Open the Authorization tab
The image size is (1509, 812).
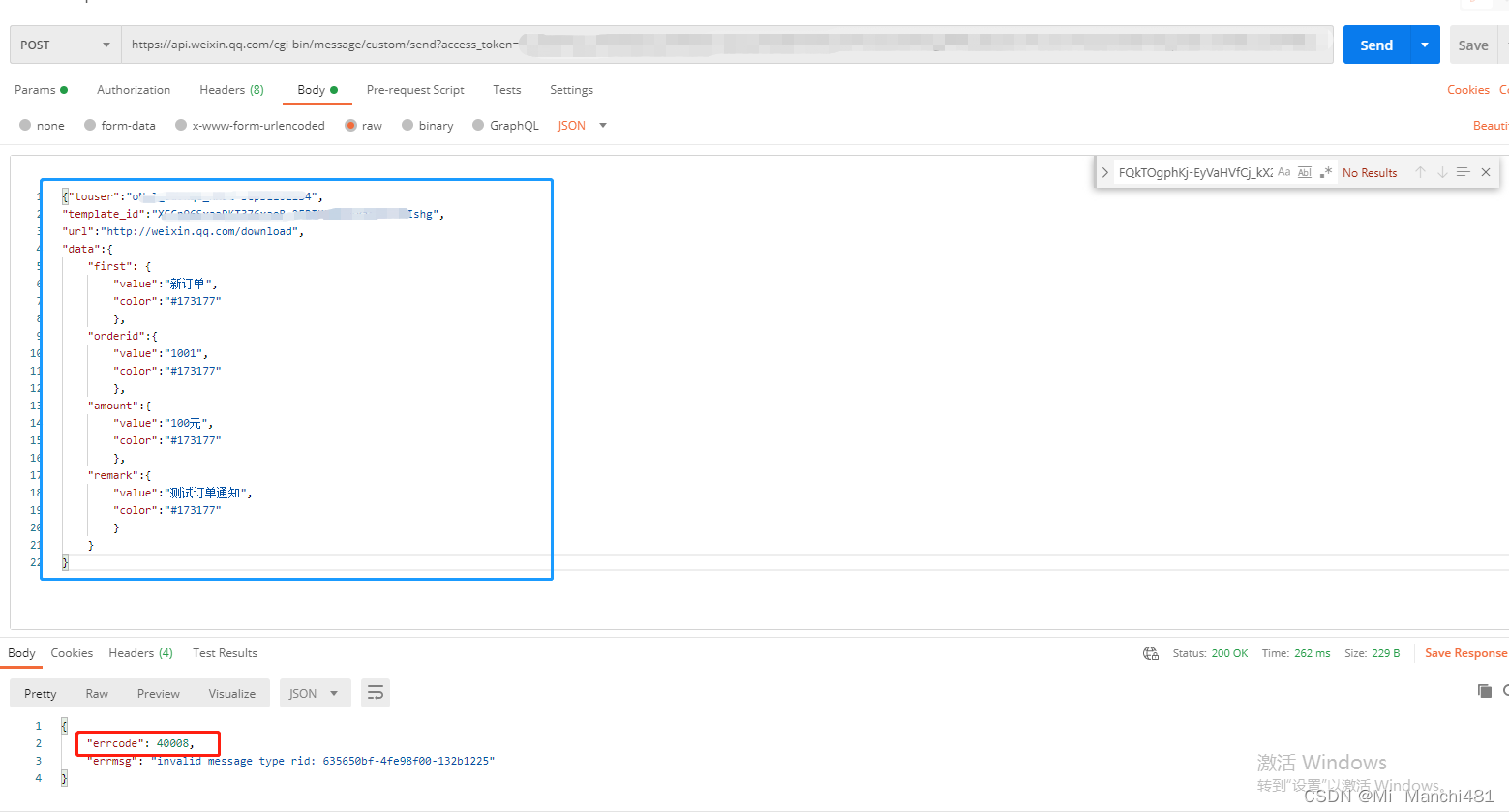[134, 89]
